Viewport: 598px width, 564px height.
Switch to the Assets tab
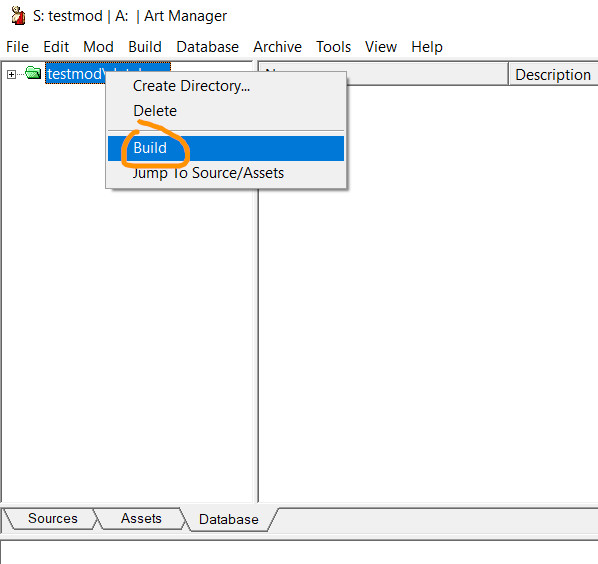point(141,519)
